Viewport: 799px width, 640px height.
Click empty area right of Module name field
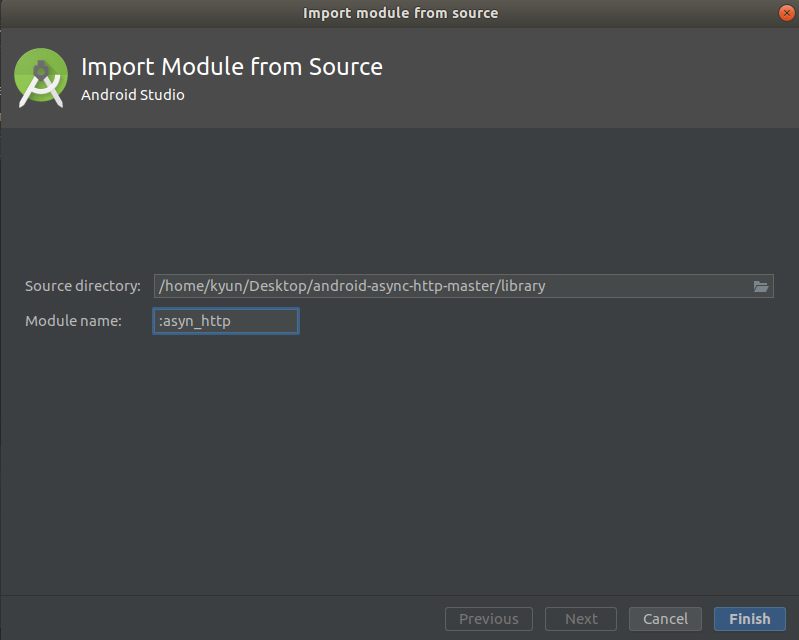pyautogui.click(x=530, y=321)
